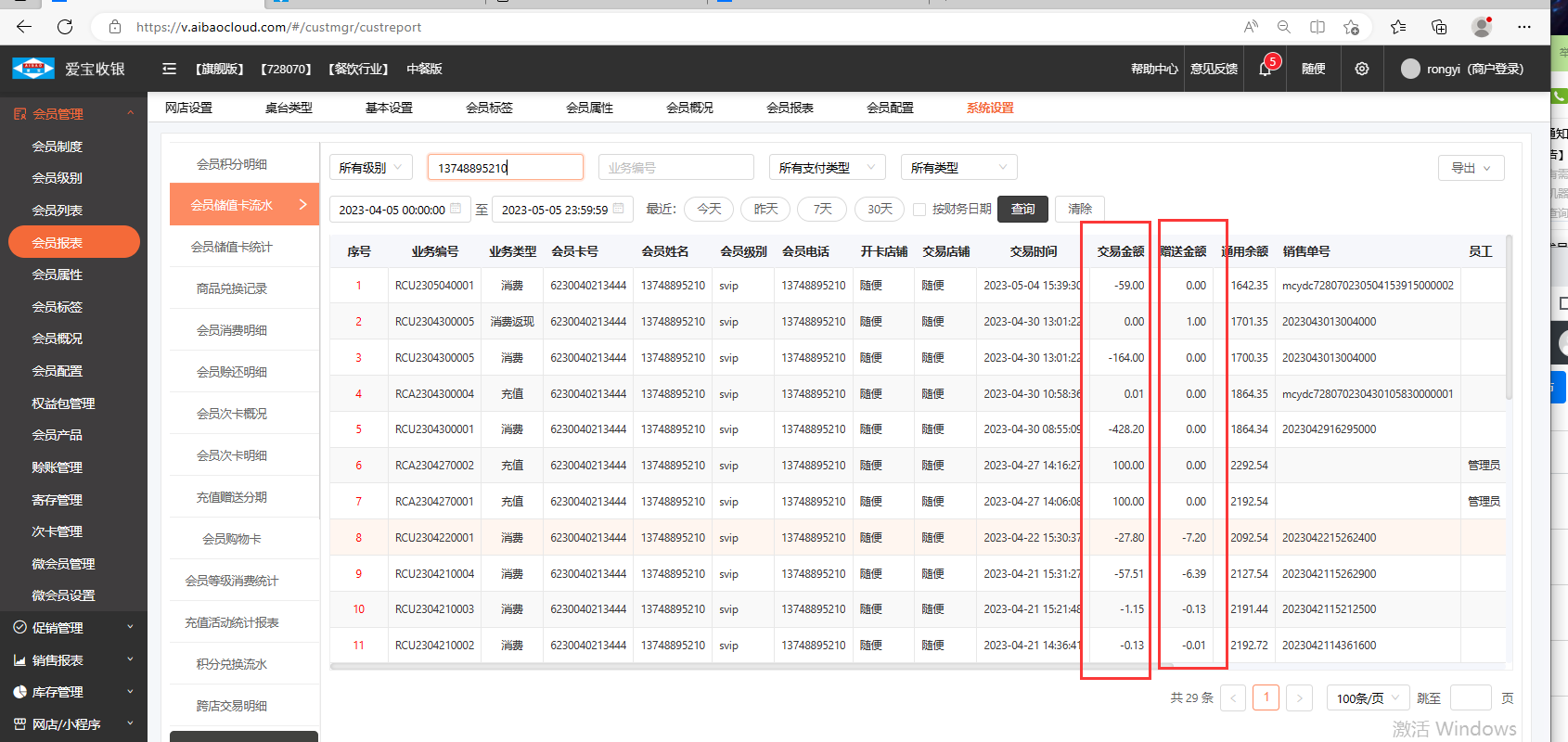Image resolution: width=1568 pixels, height=742 pixels.
Task: Click the browser refresh icon
Action: tap(65, 27)
